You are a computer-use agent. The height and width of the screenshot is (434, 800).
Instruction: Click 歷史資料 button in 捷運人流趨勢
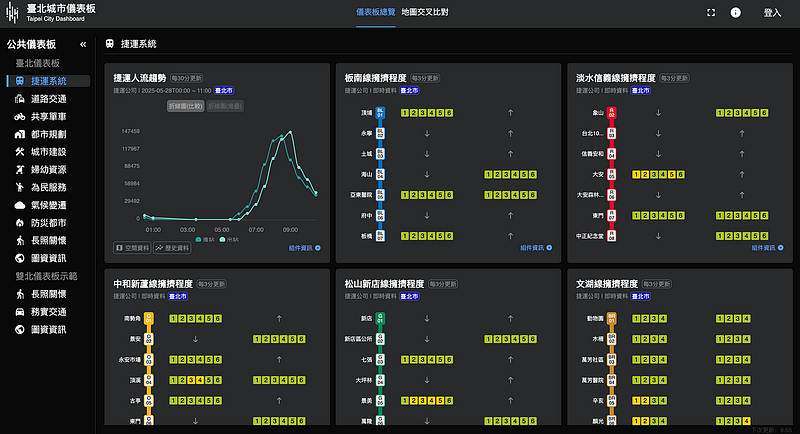pyautogui.click(x=172, y=248)
